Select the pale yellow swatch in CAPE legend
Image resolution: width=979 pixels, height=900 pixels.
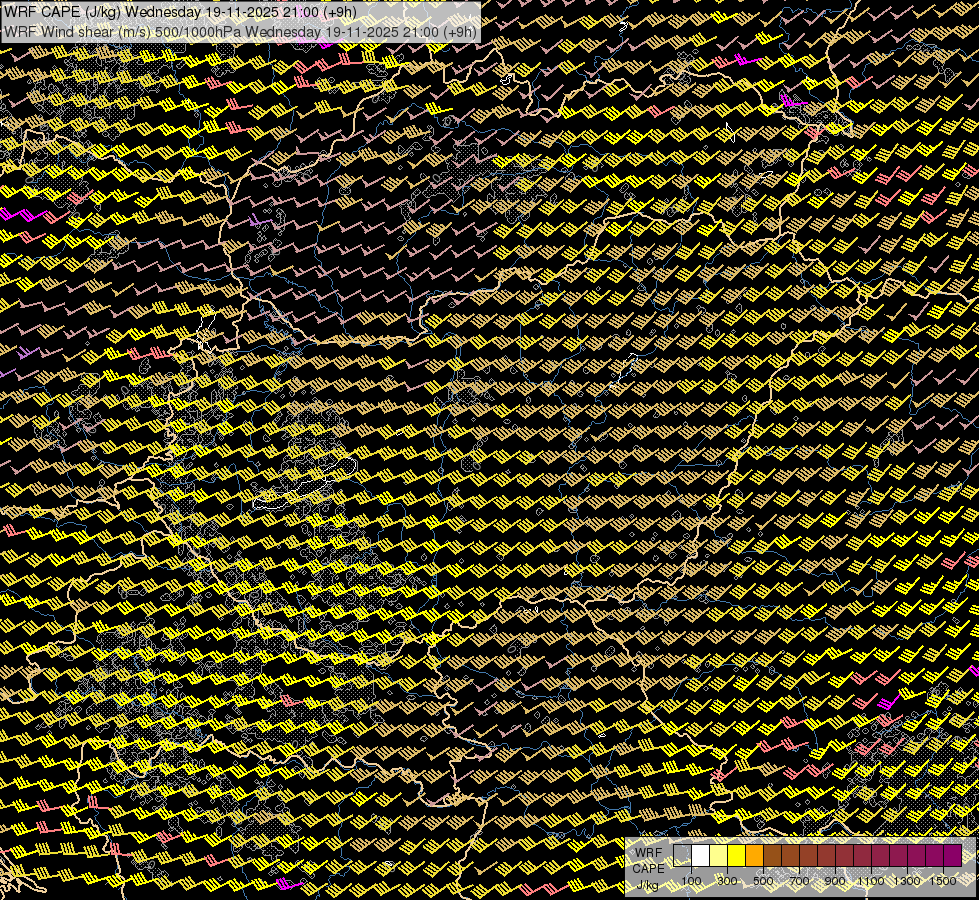tap(719, 856)
